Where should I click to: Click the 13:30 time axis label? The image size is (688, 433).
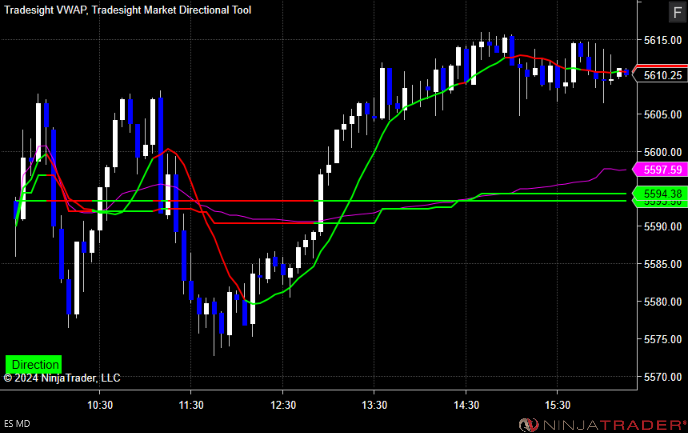pyautogui.click(x=374, y=405)
